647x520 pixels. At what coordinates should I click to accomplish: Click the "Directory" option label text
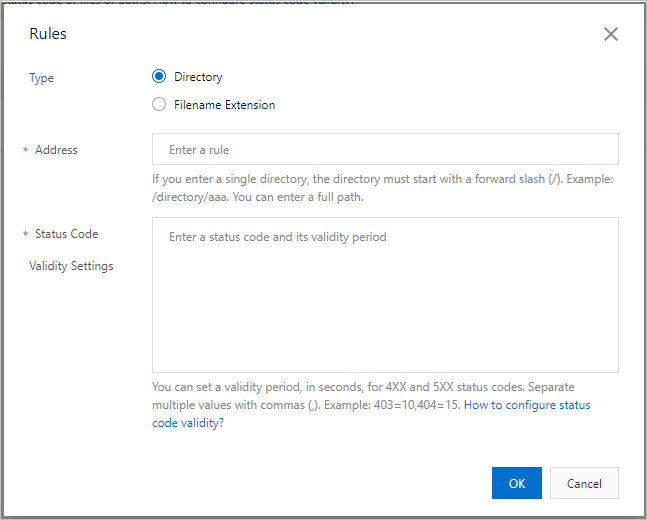[x=198, y=77]
